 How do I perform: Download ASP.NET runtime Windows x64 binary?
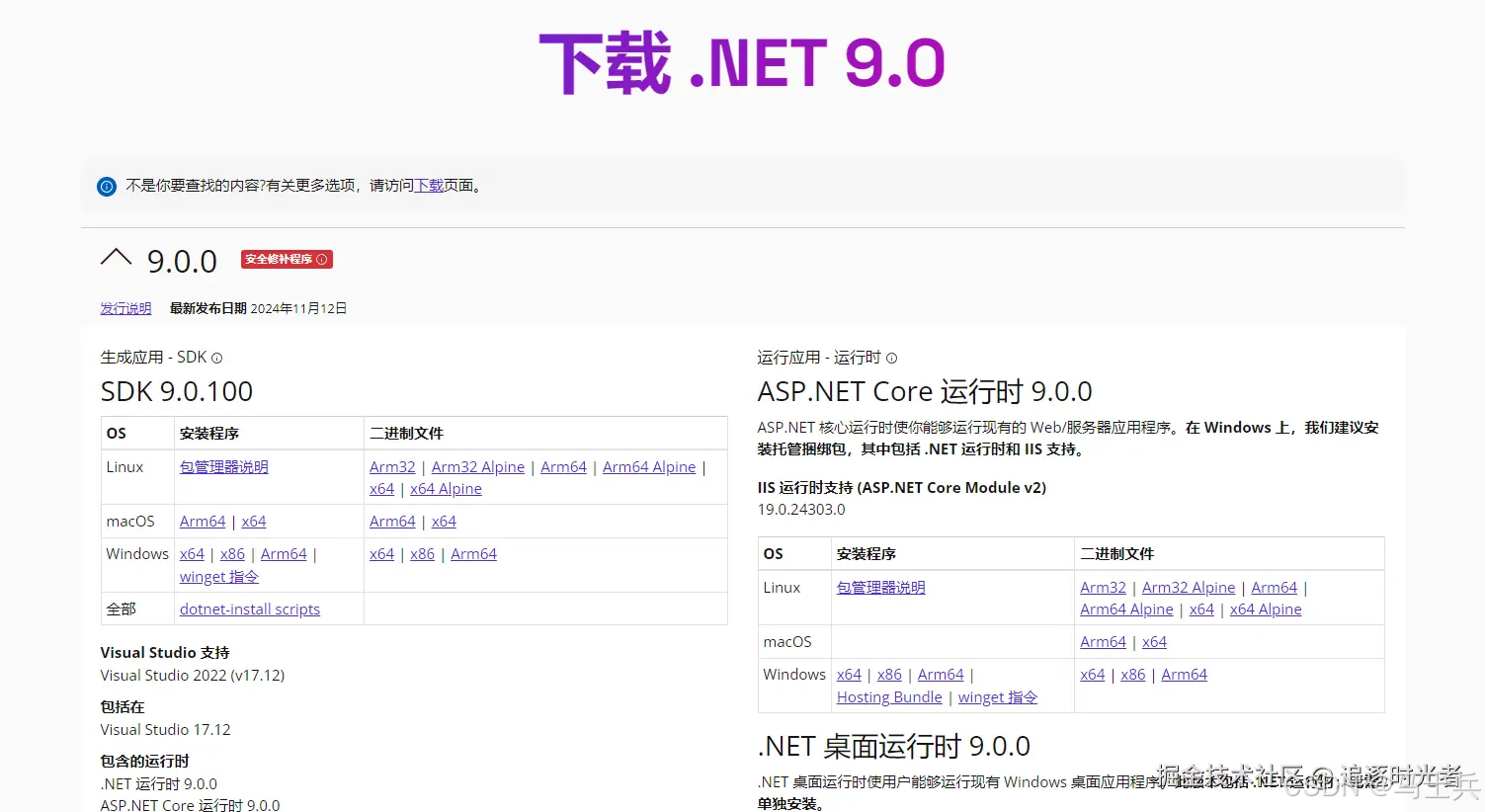click(1092, 675)
